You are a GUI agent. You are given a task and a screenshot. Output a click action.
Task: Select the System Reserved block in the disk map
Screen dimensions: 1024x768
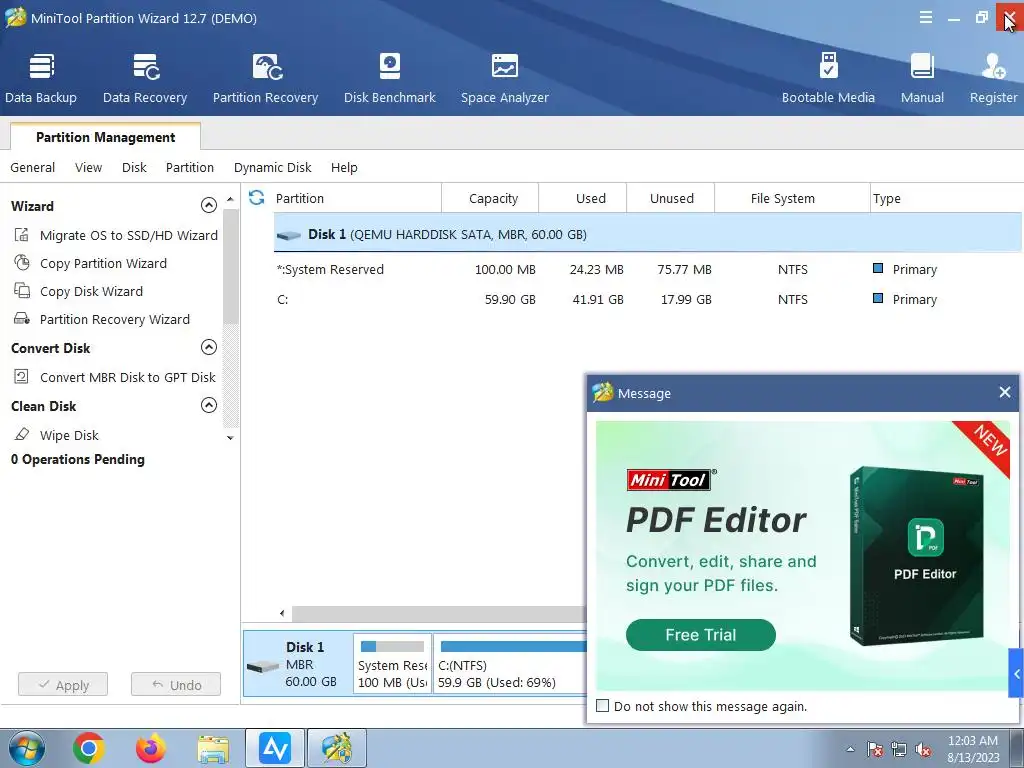tap(392, 664)
